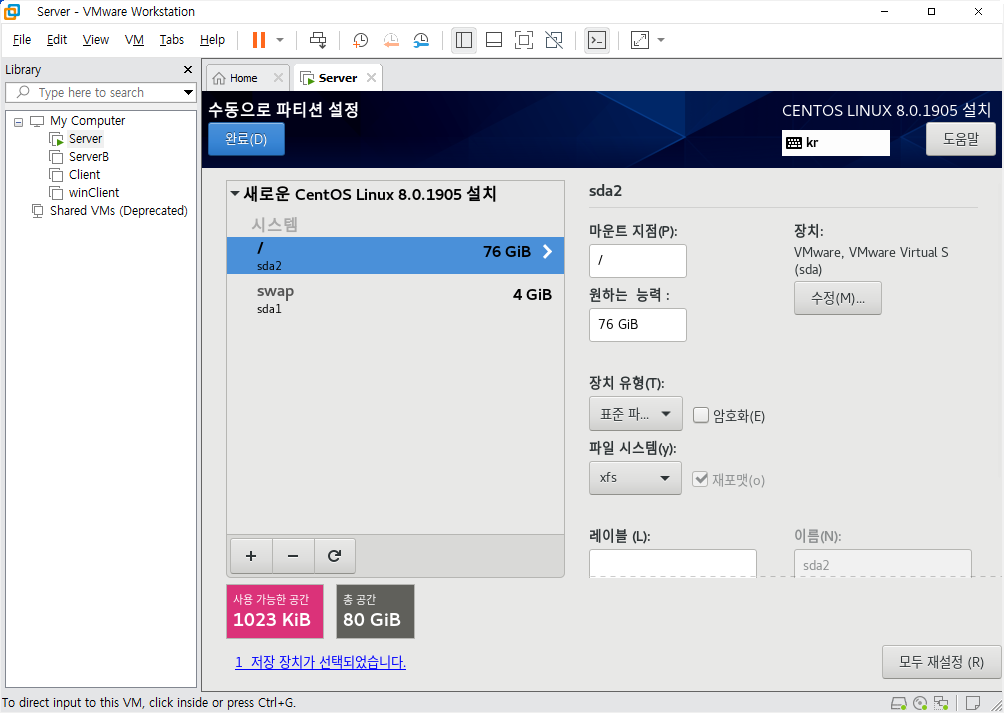Screen dimensions: 1004x713
Task: Select the swap sda1 4 GiB partition row
Action: point(395,299)
